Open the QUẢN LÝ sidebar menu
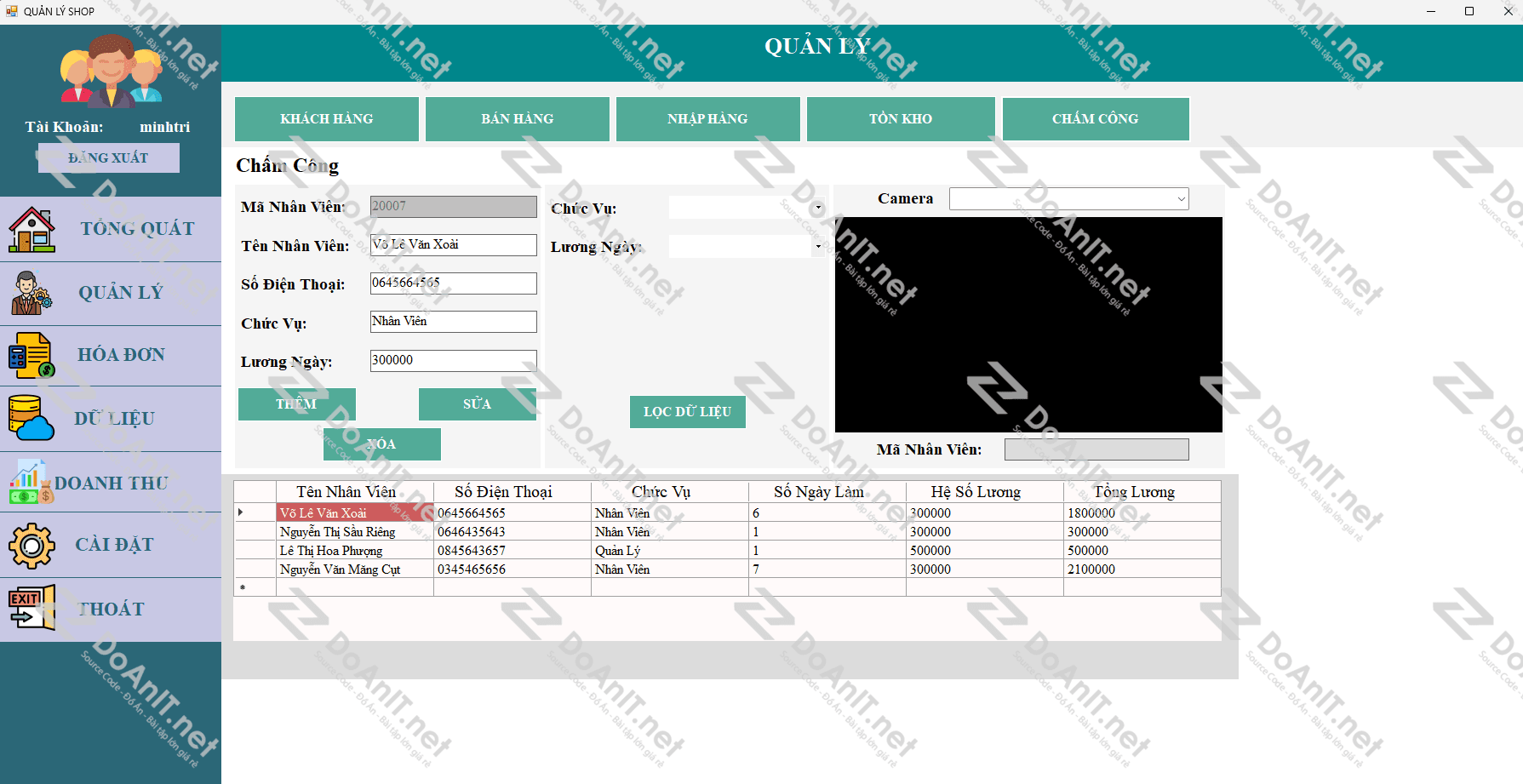Image resolution: width=1523 pixels, height=784 pixels. 111,294
